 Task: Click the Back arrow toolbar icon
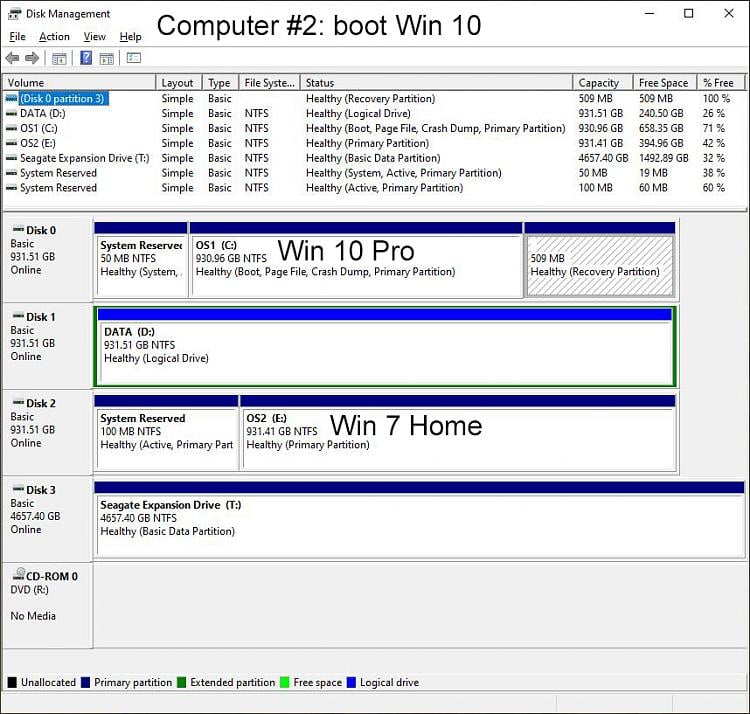(12, 58)
